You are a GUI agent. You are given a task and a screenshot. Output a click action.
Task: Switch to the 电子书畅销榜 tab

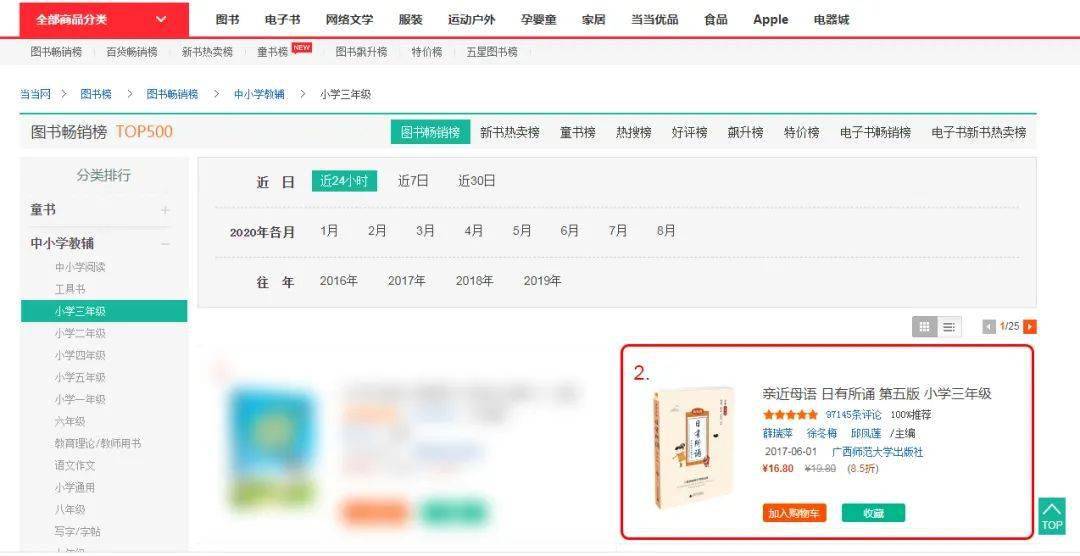point(875,132)
